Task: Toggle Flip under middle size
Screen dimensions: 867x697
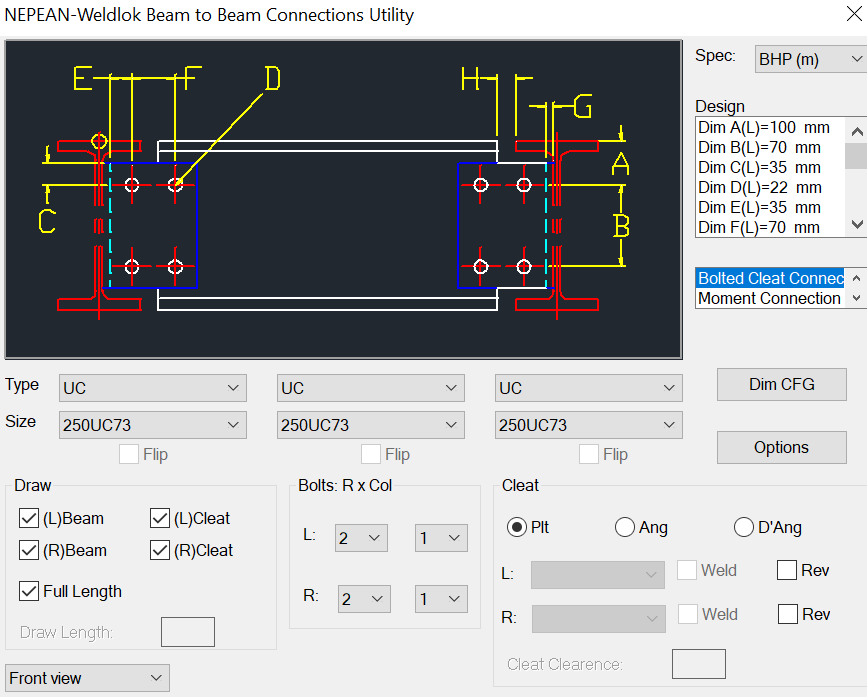Action: (x=370, y=454)
